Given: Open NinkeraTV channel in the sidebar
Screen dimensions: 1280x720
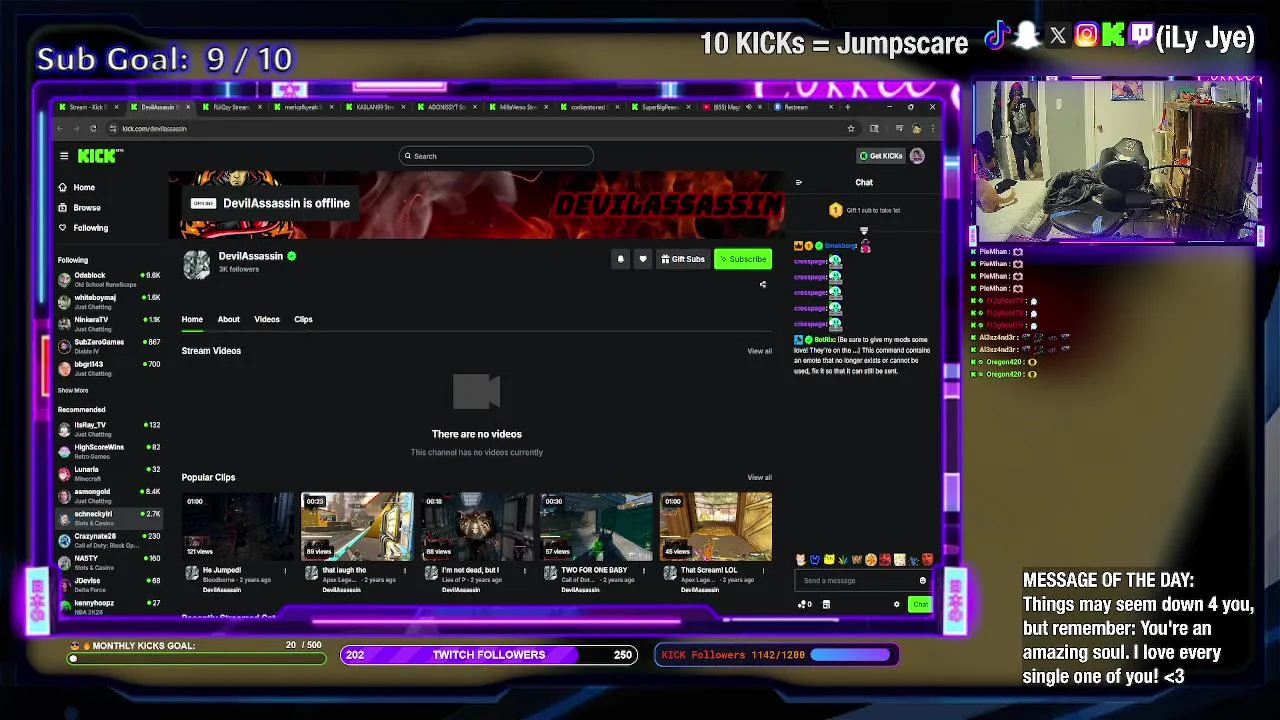Looking at the screenshot, I should click(109, 324).
